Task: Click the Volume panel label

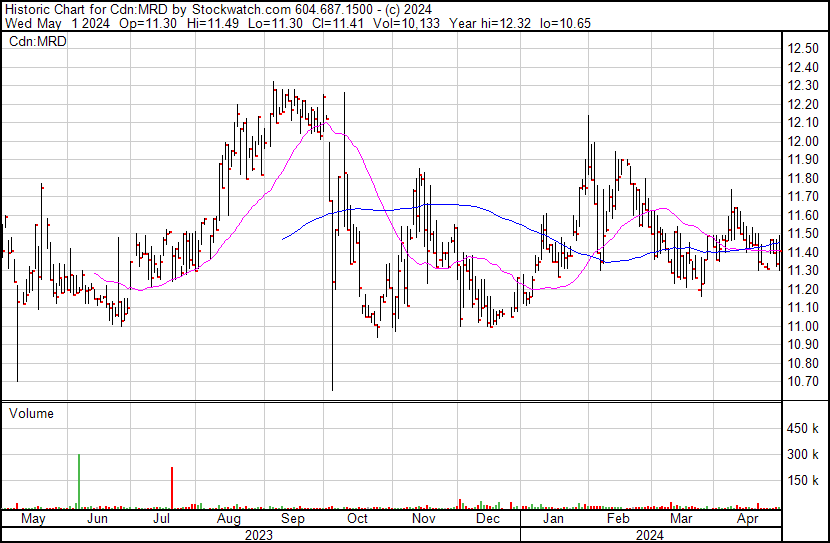Action: pyautogui.click(x=31, y=413)
